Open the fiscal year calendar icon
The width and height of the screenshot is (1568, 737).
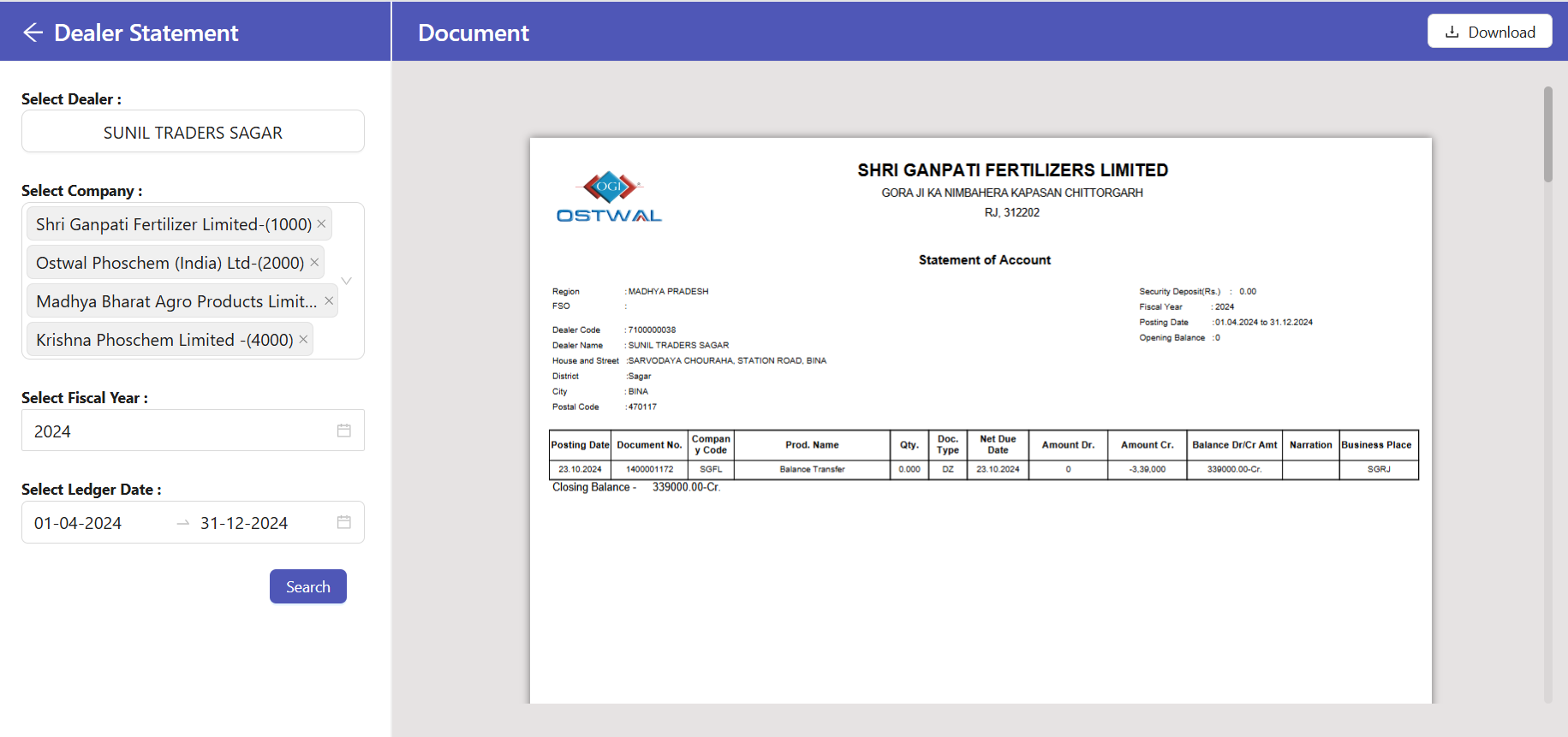pos(344,431)
